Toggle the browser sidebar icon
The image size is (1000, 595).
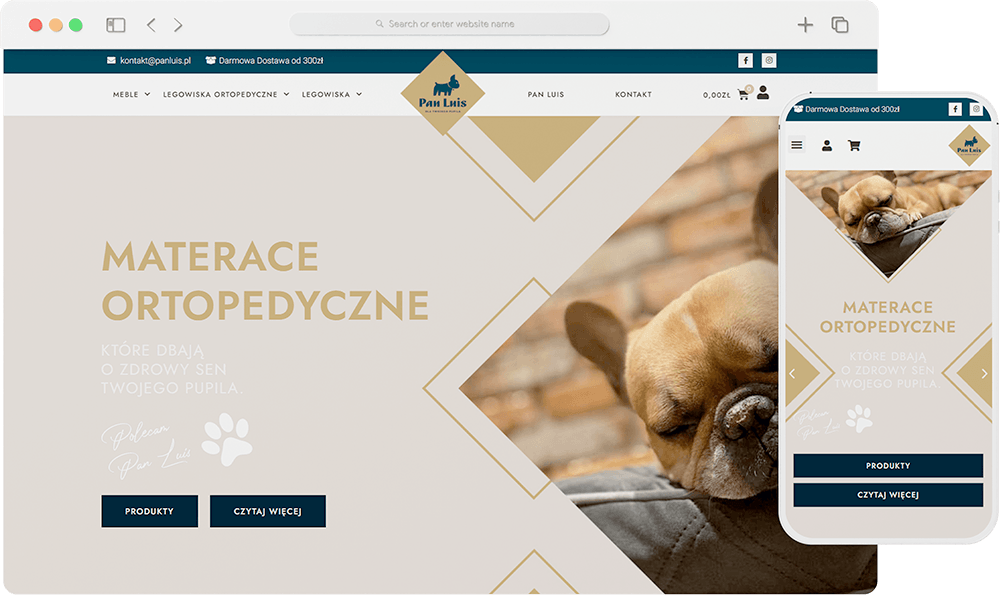pos(115,25)
